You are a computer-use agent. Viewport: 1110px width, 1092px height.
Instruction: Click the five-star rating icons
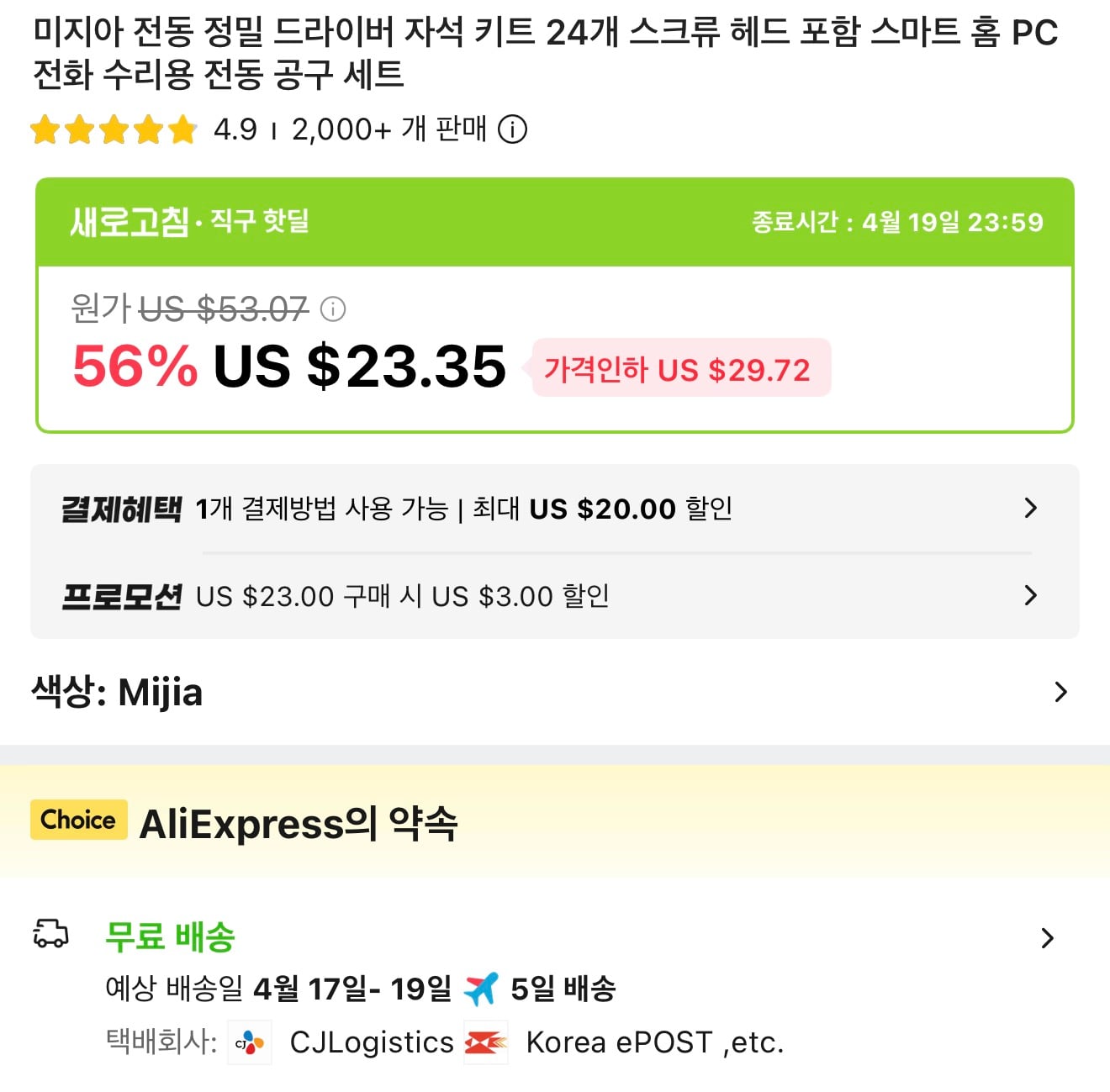click(114, 129)
